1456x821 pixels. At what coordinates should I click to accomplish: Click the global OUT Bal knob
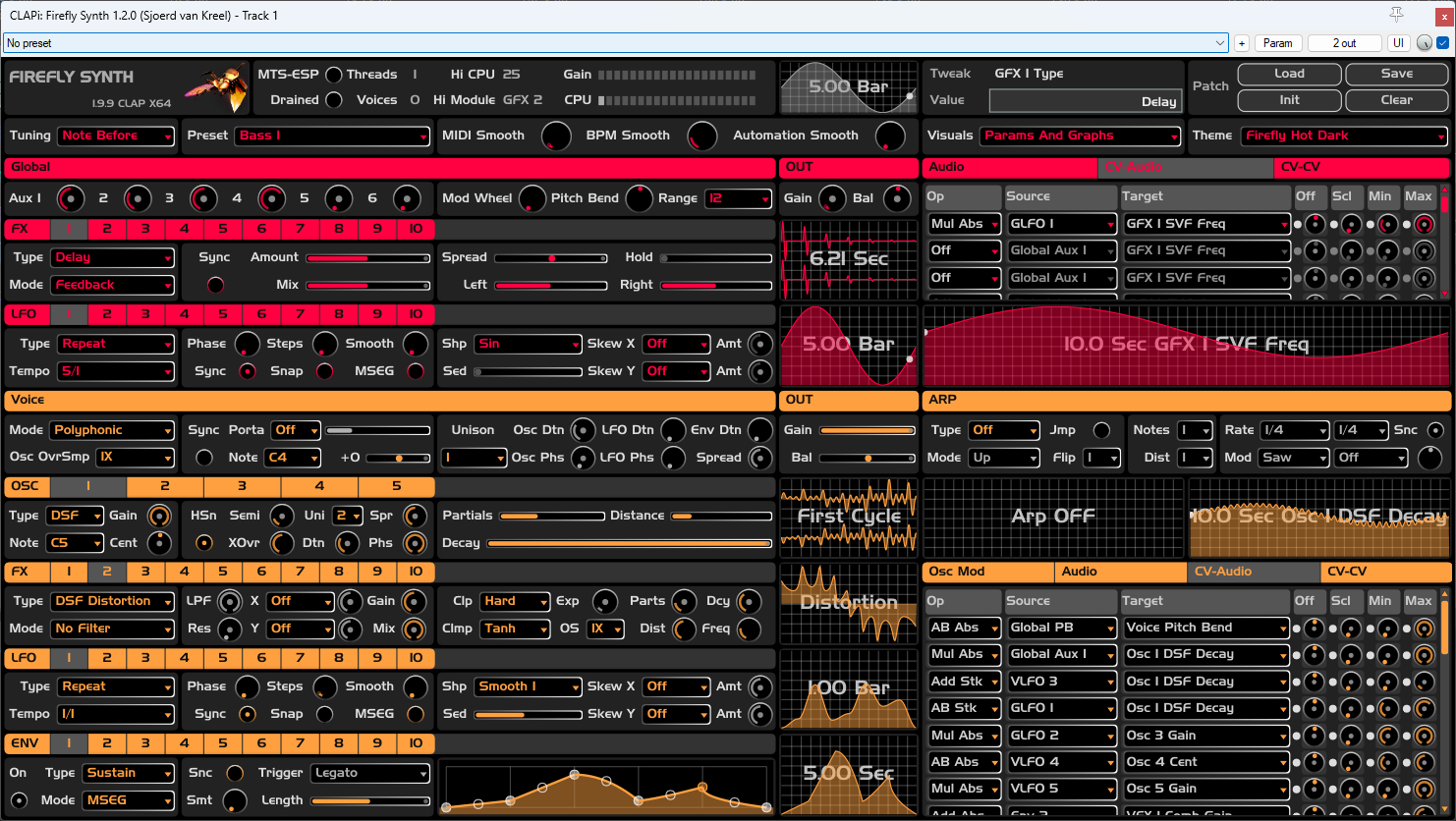(896, 198)
